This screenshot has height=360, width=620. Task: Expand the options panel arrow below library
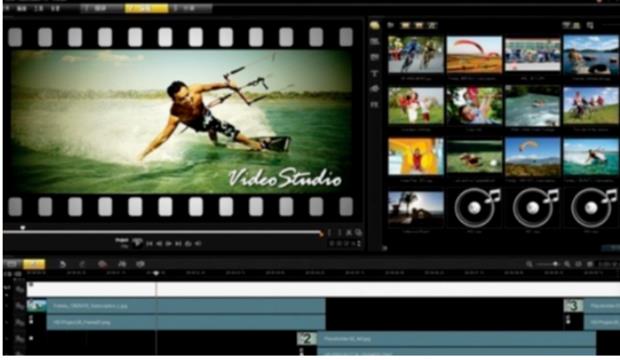pyautogui.click(x=384, y=248)
